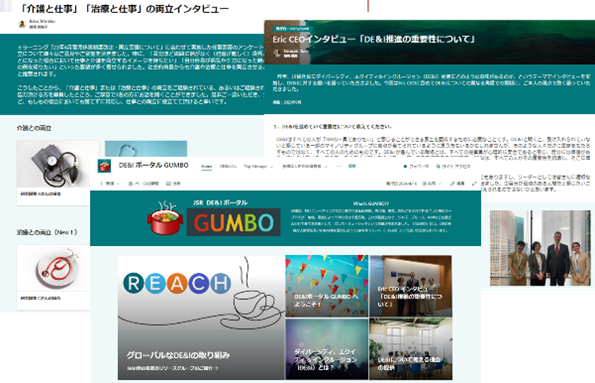Image resolution: width=595 pixels, height=383 pixels.
Task: Open 分析 in the command bar
Action: tap(173, 183)
